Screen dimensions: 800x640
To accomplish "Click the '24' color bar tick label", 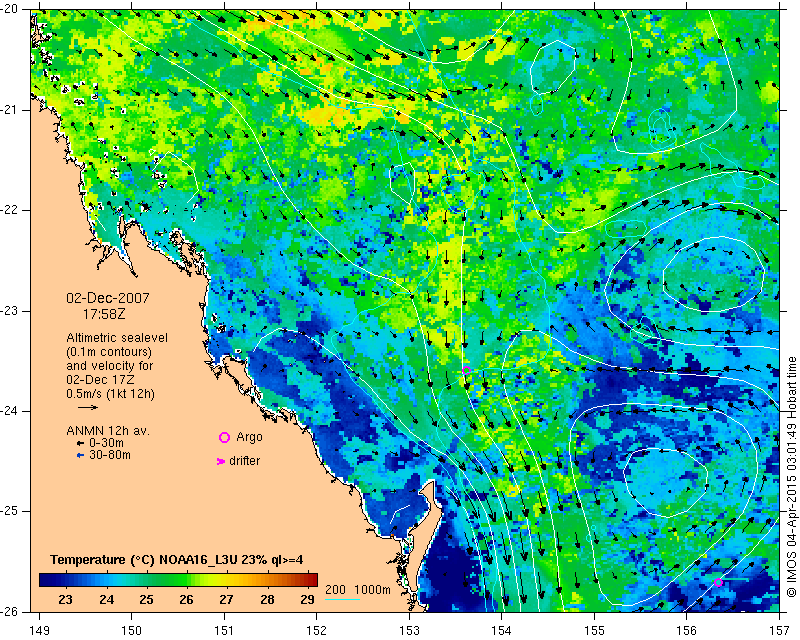I will [x=106, y=600].
